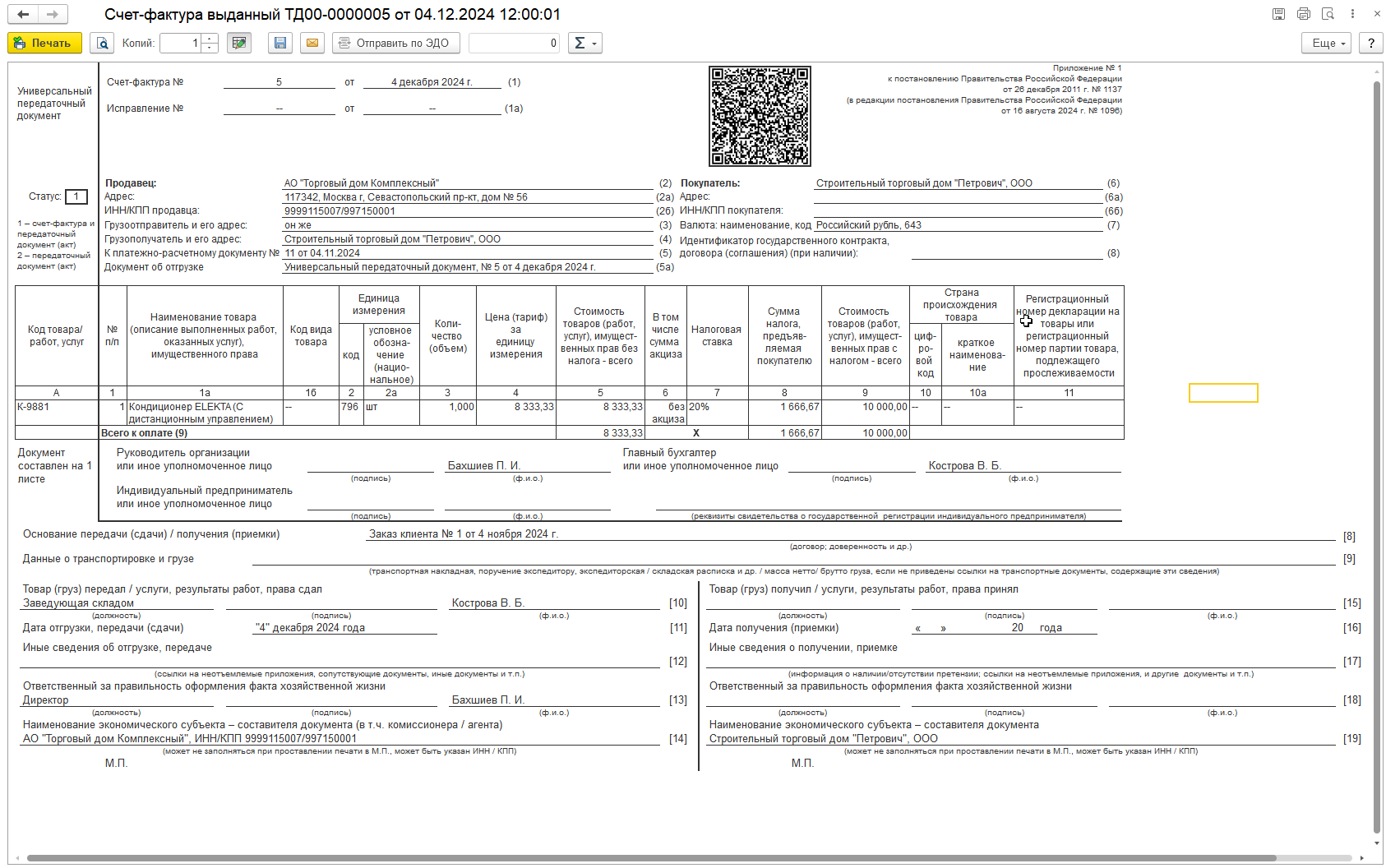Send document by email envelope icon
Viewport: 1386px width, 868px height.
click(x=312, y=43)
